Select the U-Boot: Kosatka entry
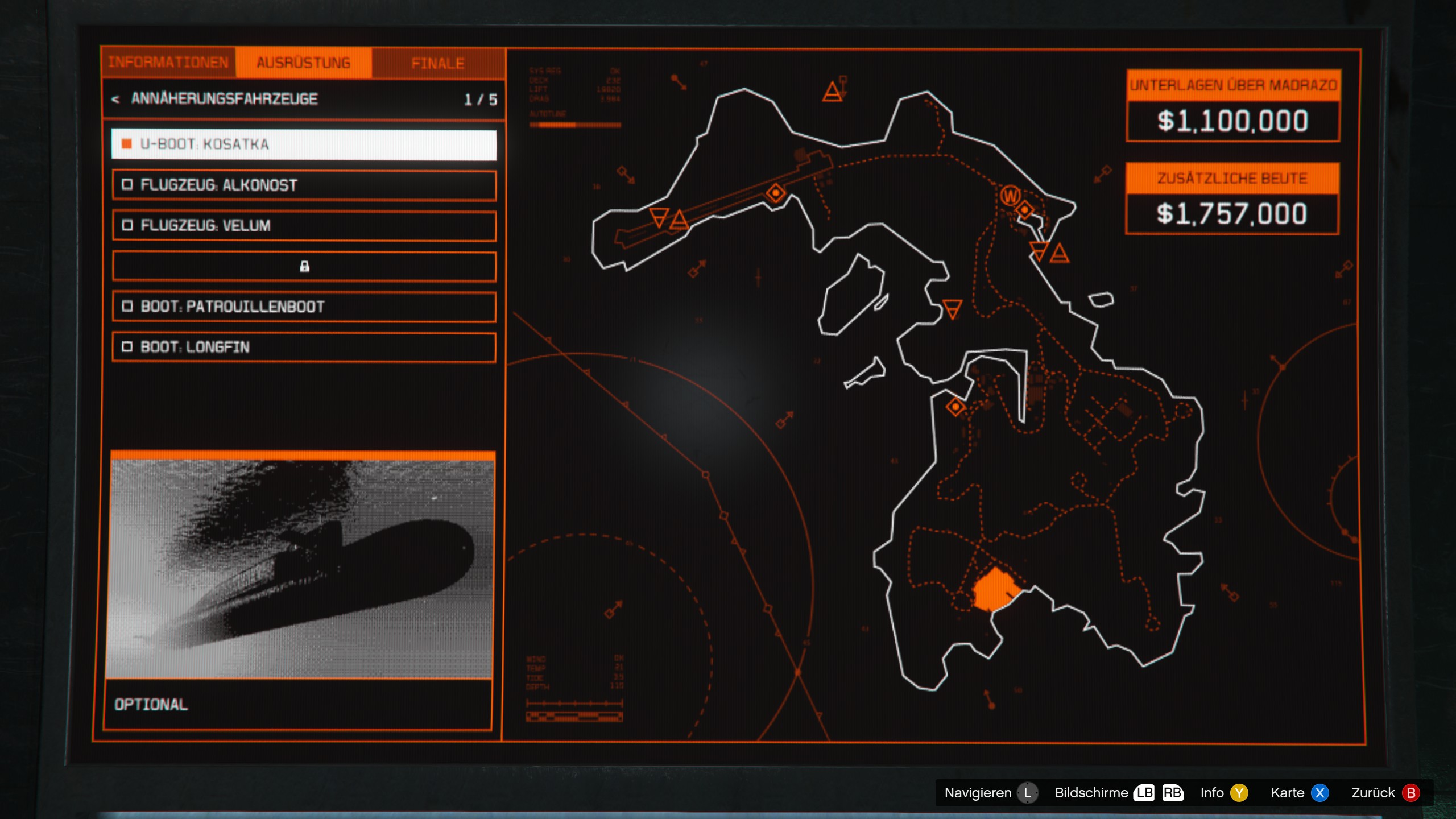 (x=304, y=144)
